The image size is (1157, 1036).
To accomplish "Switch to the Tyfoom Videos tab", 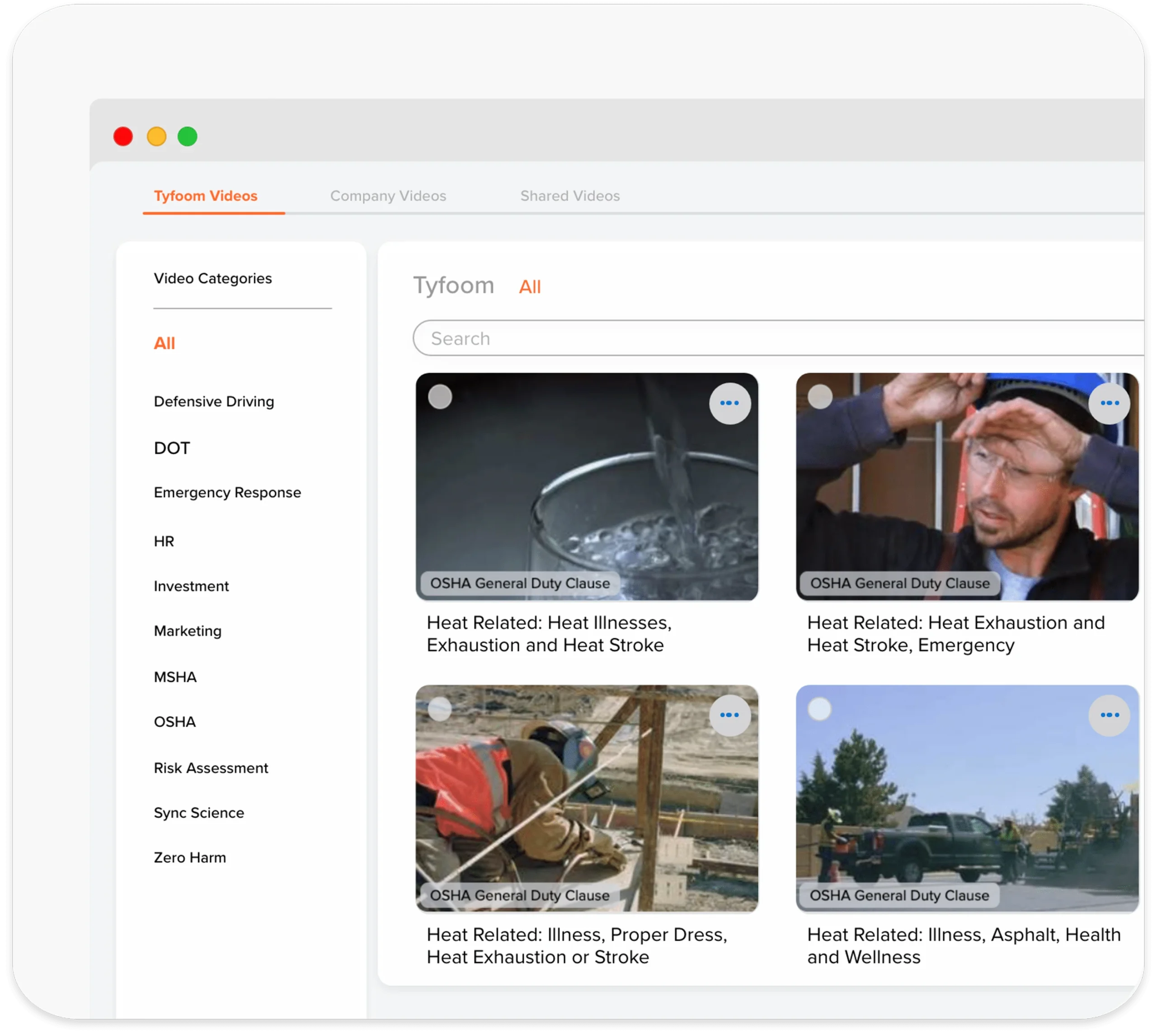I will point(206,196).
